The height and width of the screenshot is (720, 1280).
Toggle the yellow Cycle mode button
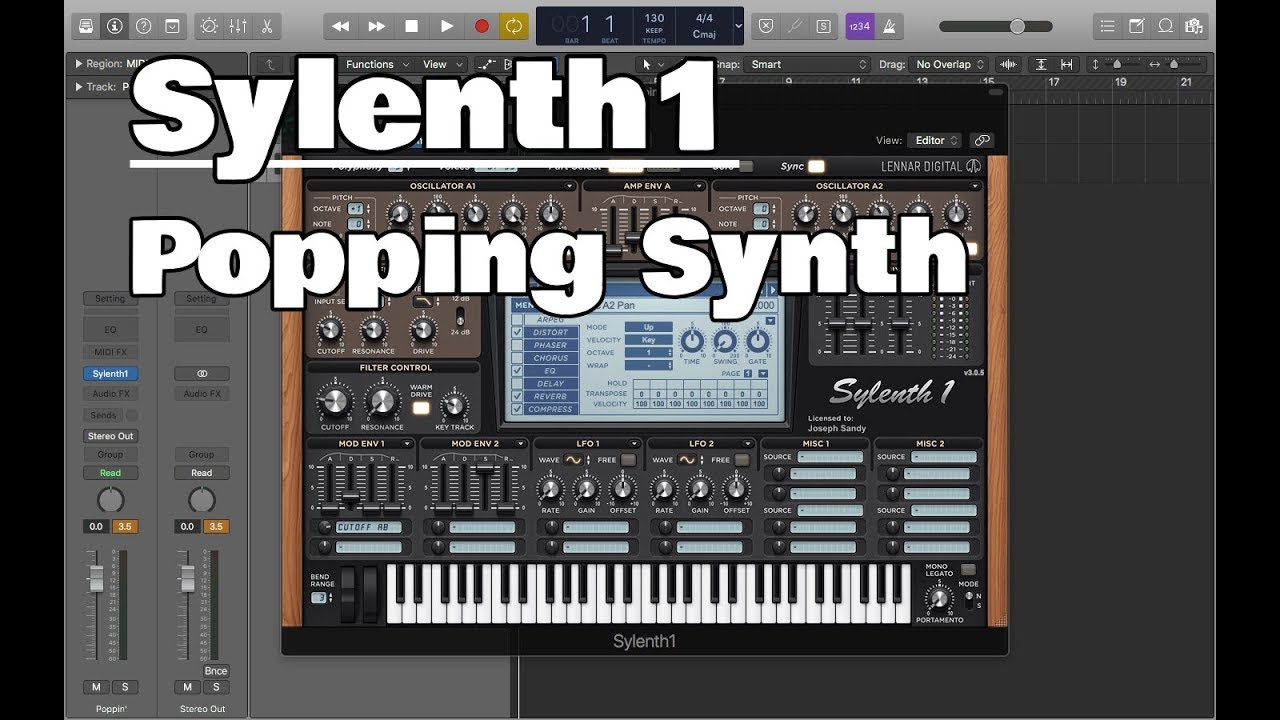tap(514, 26)
